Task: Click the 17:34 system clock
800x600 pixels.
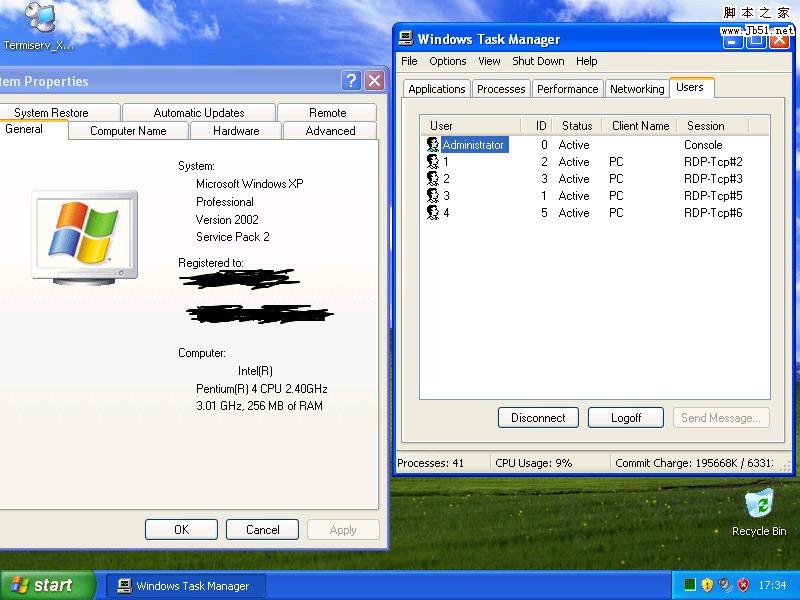Action: [772, 585]
